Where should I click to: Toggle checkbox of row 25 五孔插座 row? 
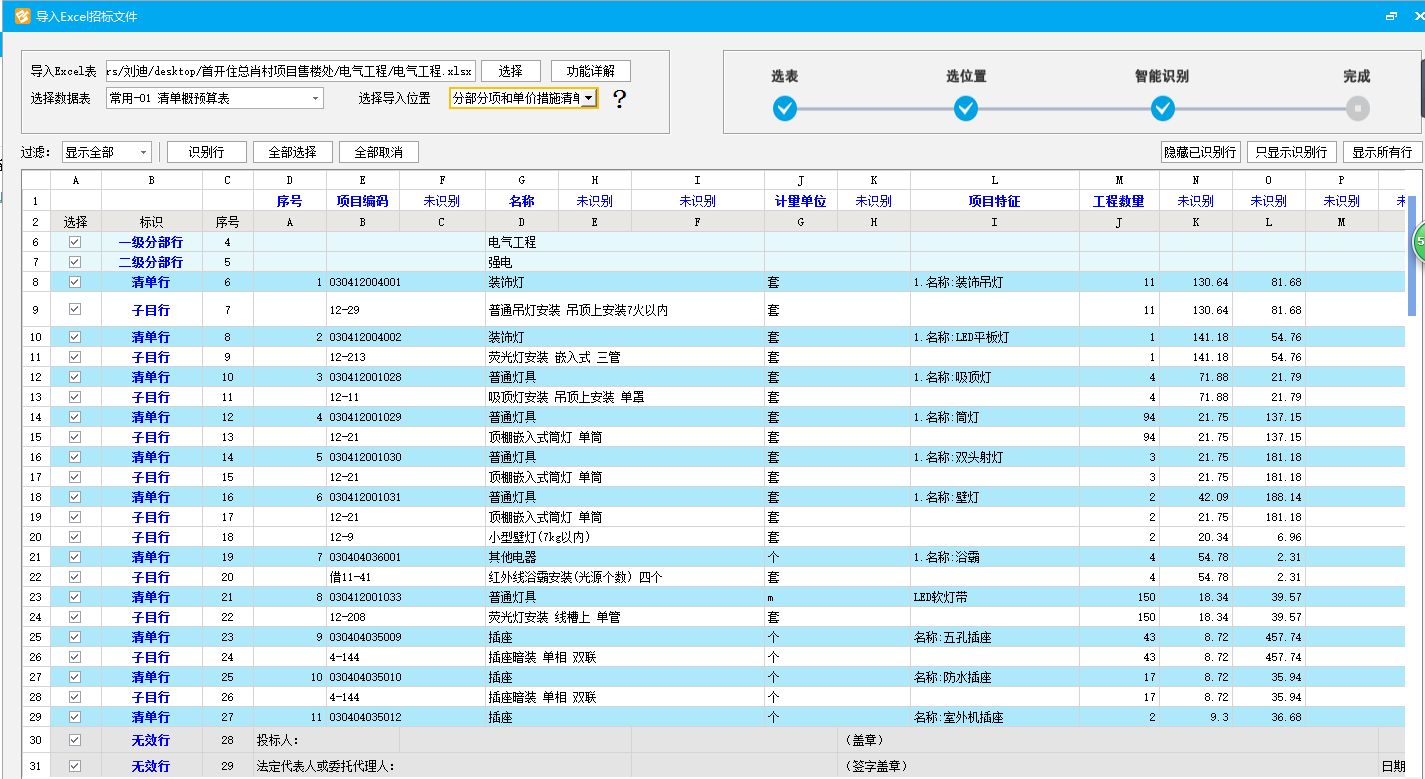pos(75,637)
